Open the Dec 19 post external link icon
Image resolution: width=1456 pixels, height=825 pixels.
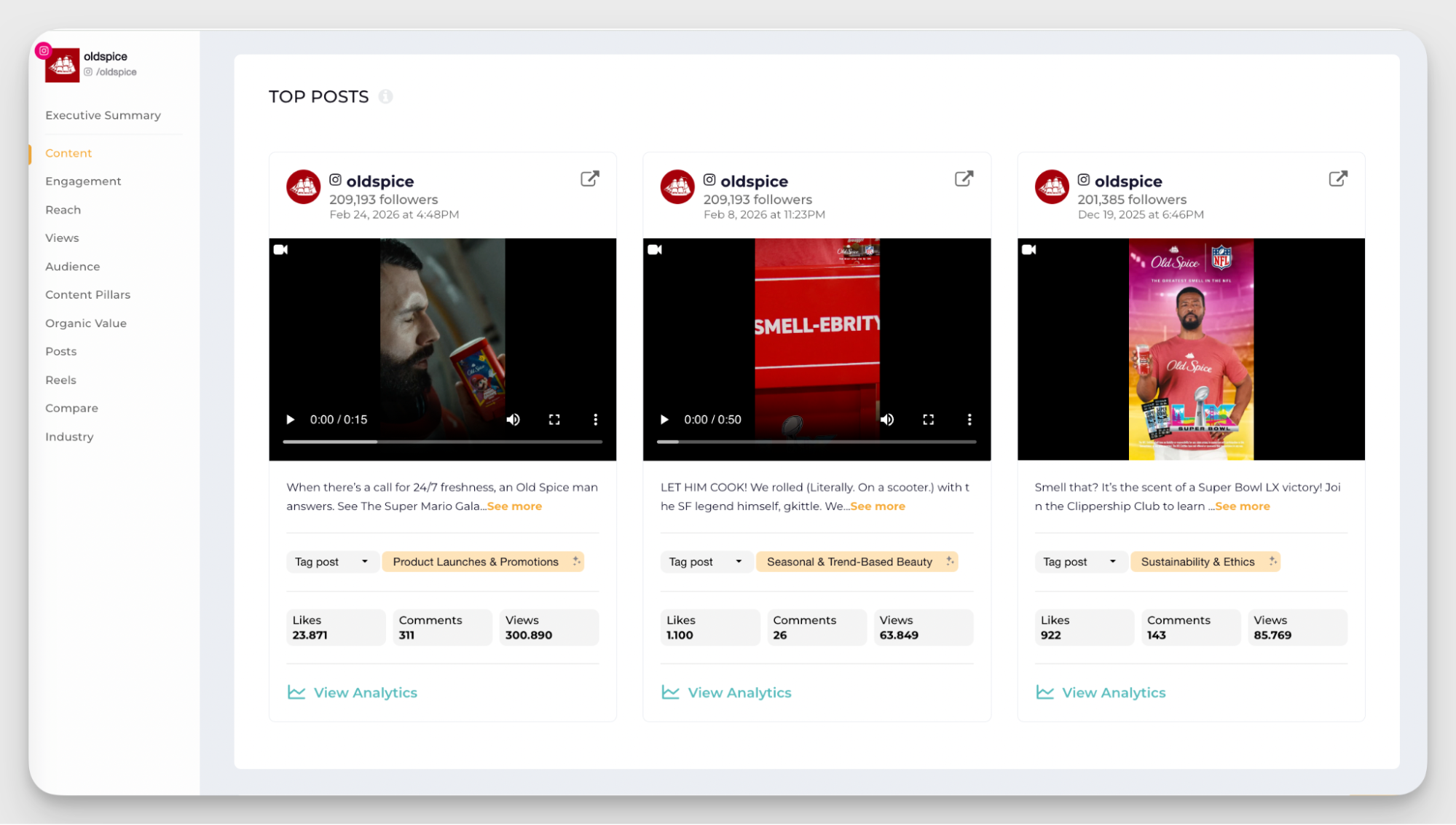[x=1337, y=179]
